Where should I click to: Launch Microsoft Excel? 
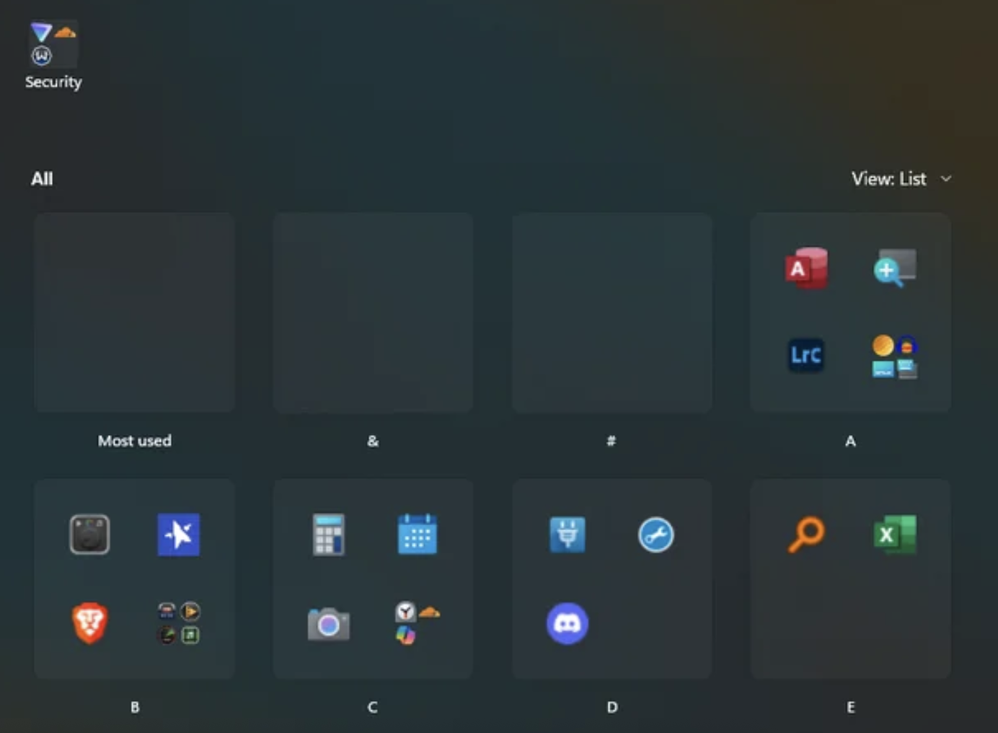[x=895, y=534]
